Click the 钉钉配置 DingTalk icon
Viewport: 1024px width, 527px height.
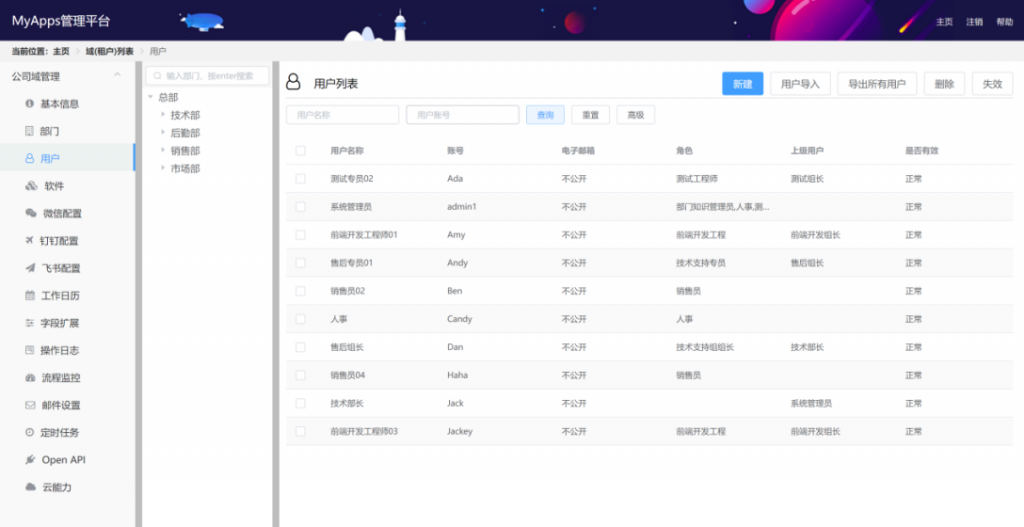[x=30, y=241]
